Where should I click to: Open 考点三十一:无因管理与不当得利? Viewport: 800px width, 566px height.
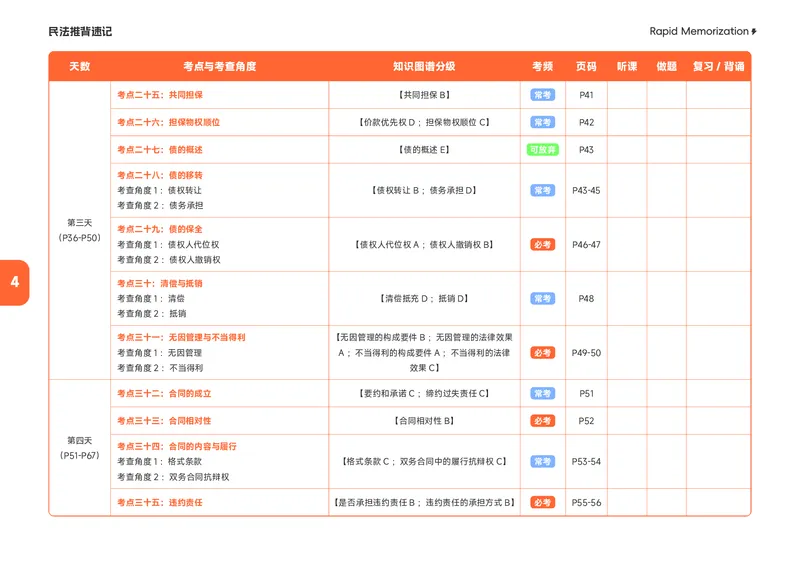181,337
